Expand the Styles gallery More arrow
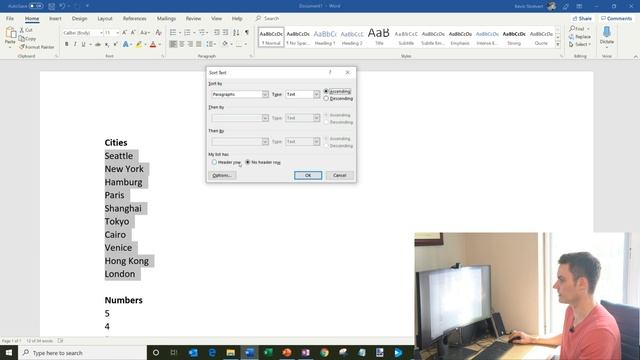640x360 pixels. coord(558,44)
